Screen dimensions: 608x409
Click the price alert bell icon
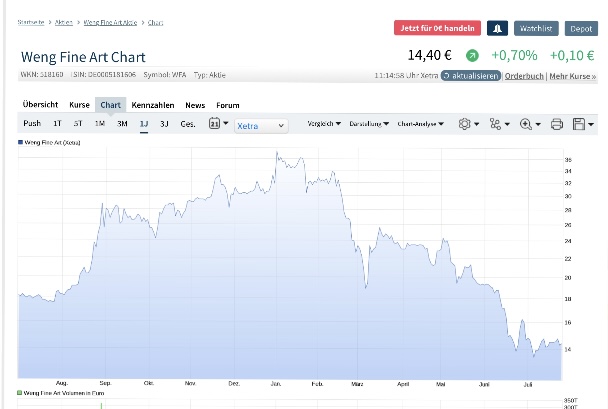pyautogui.click(x=497, y=29)
